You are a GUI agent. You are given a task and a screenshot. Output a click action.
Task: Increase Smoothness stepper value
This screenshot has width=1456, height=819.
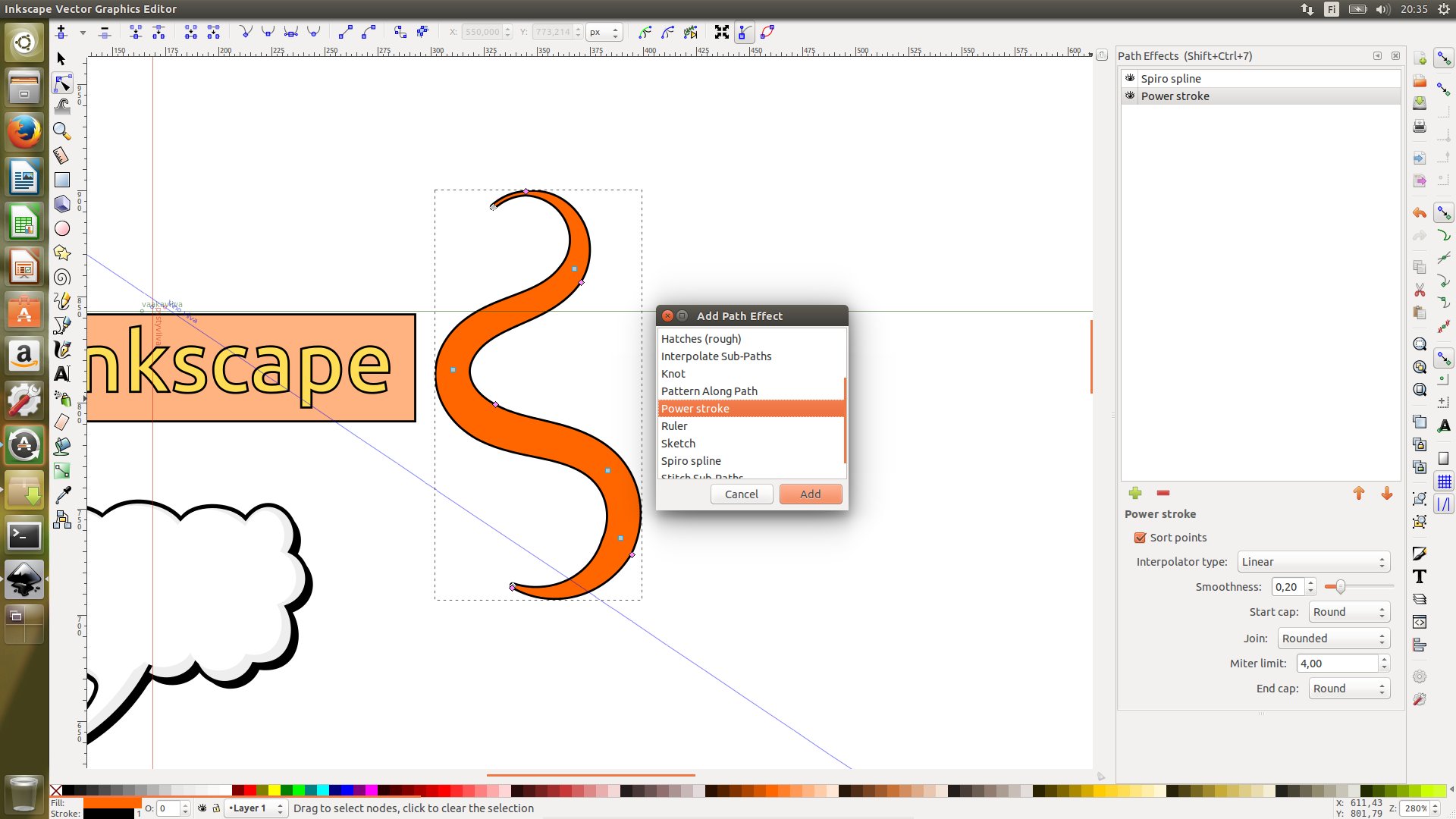pyautogui.click(x=1310, y=582)
